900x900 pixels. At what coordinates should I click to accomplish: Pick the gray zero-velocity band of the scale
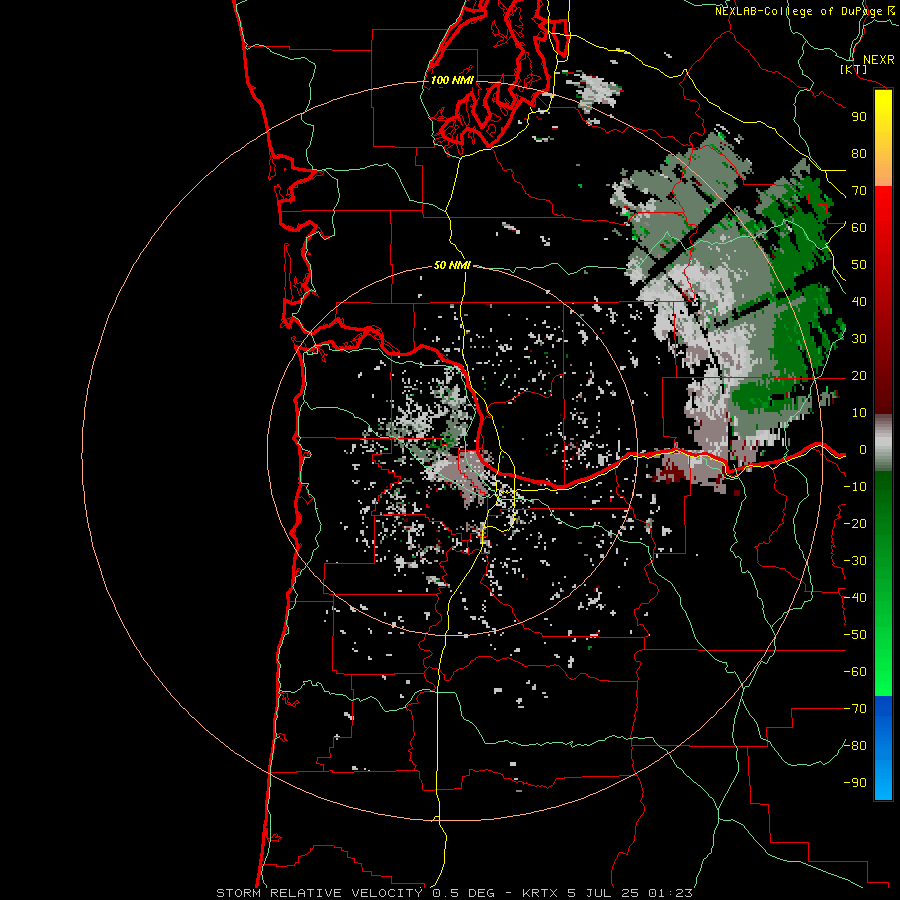(883, 443)
